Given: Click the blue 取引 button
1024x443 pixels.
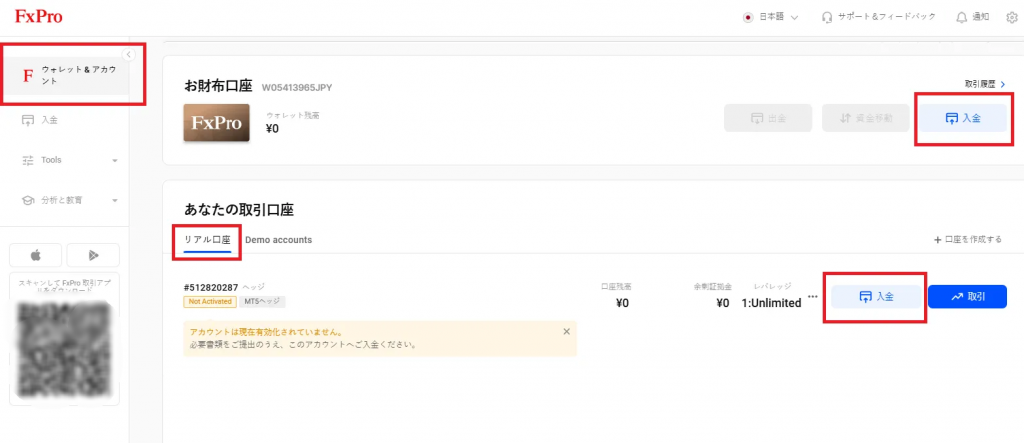Looking at the screenshot, I should (967, 297).
